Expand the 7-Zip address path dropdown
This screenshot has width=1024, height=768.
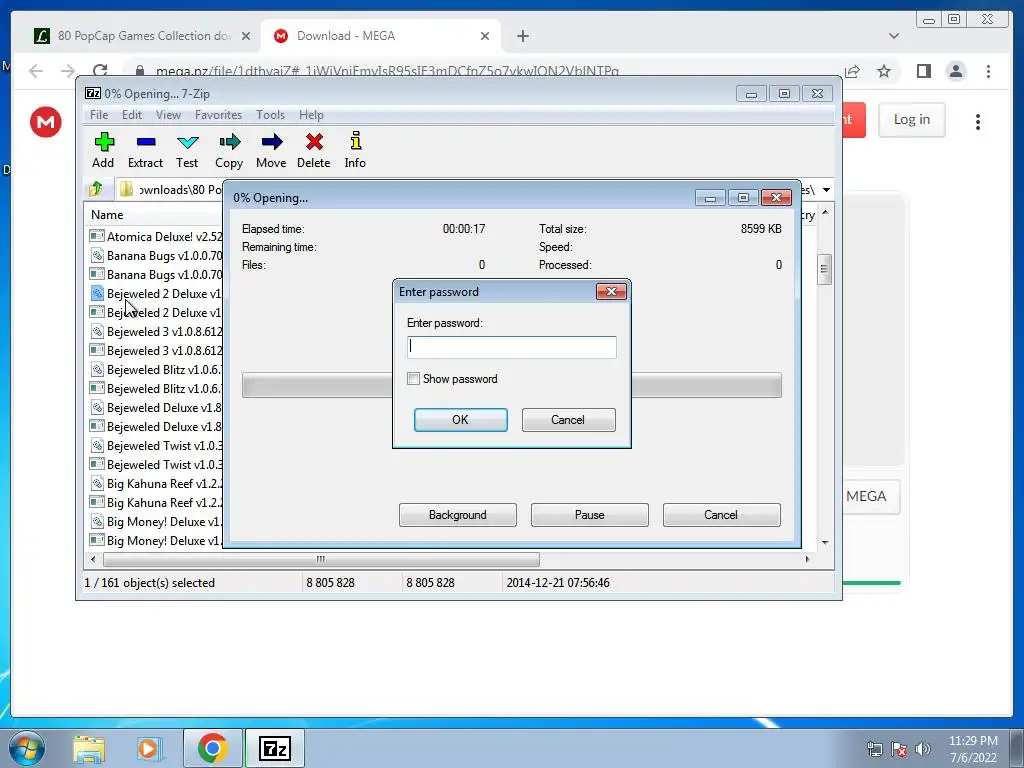coord(826,190)
